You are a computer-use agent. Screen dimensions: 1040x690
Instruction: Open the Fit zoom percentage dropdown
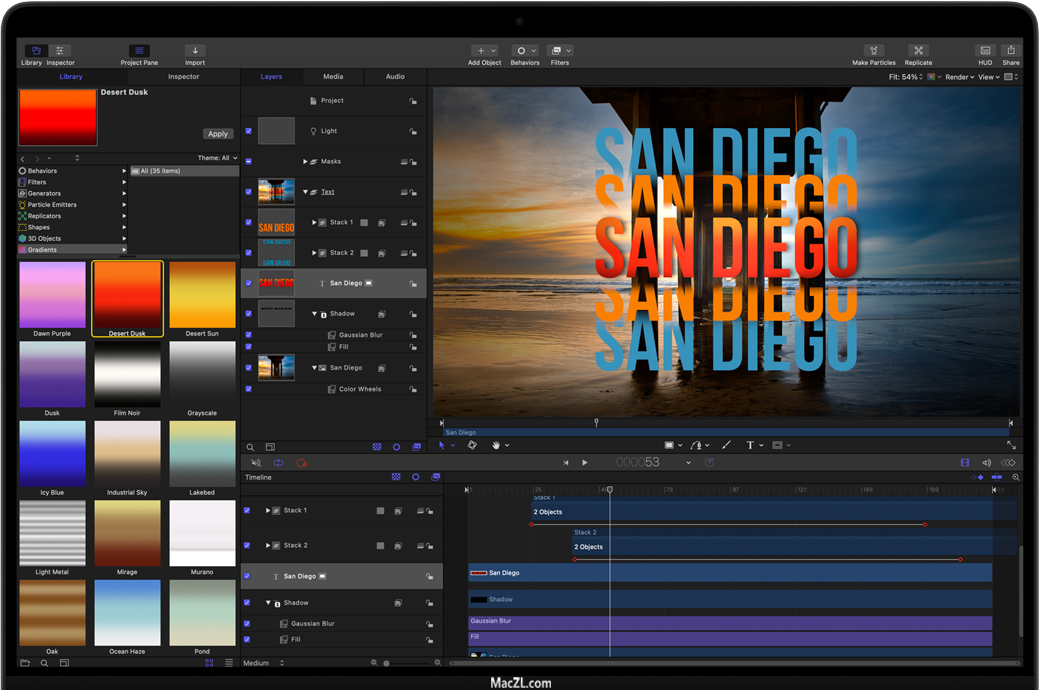[x=905, y=77]
